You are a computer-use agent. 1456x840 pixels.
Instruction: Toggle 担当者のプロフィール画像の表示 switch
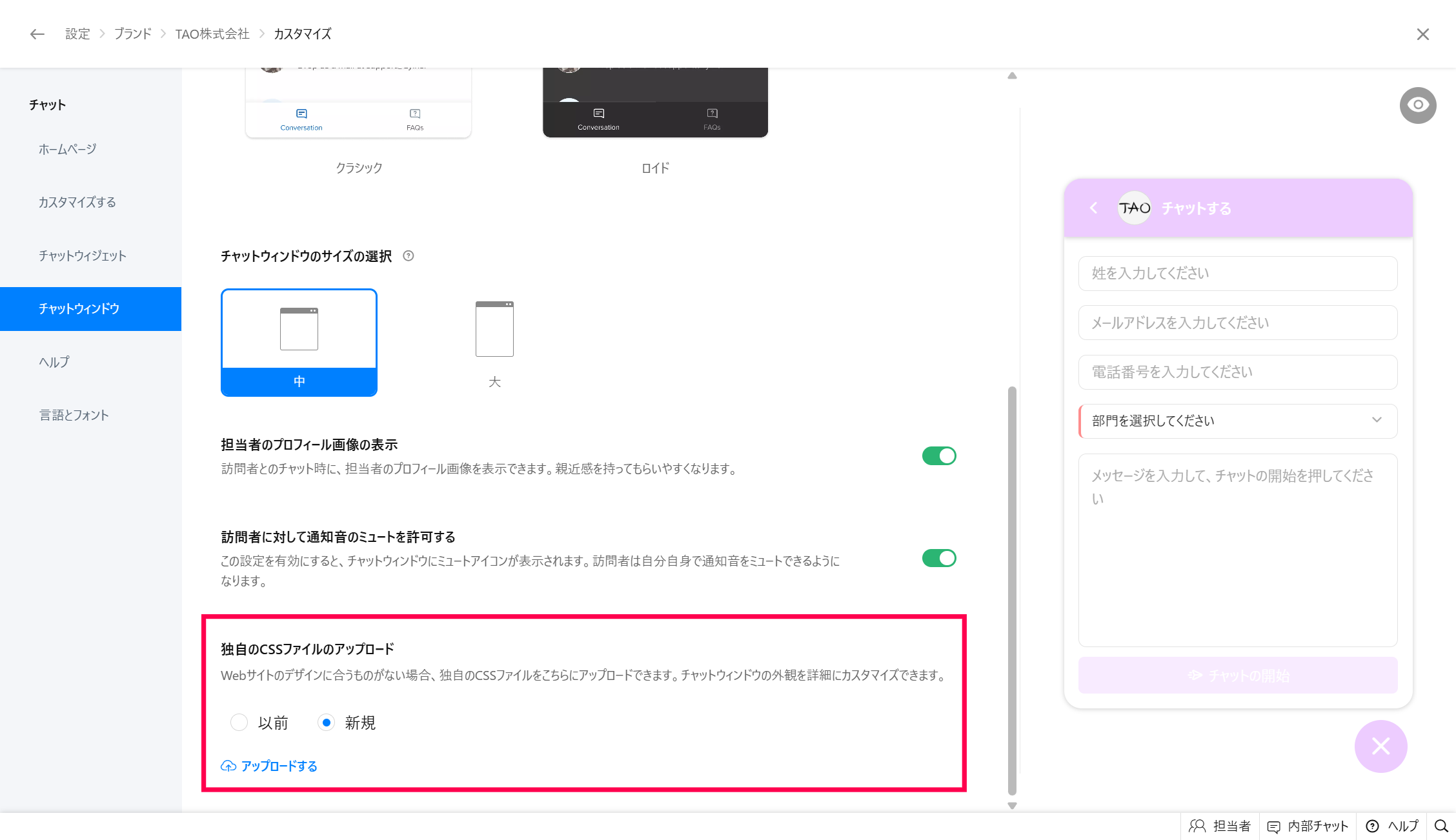pos(938,456)
